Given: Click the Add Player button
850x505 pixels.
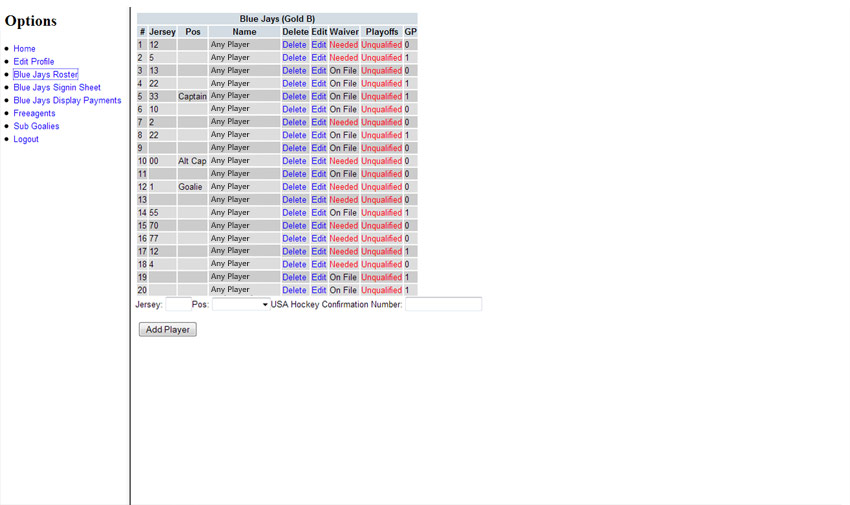Looking at the screenshot, I should click(168, 329).
